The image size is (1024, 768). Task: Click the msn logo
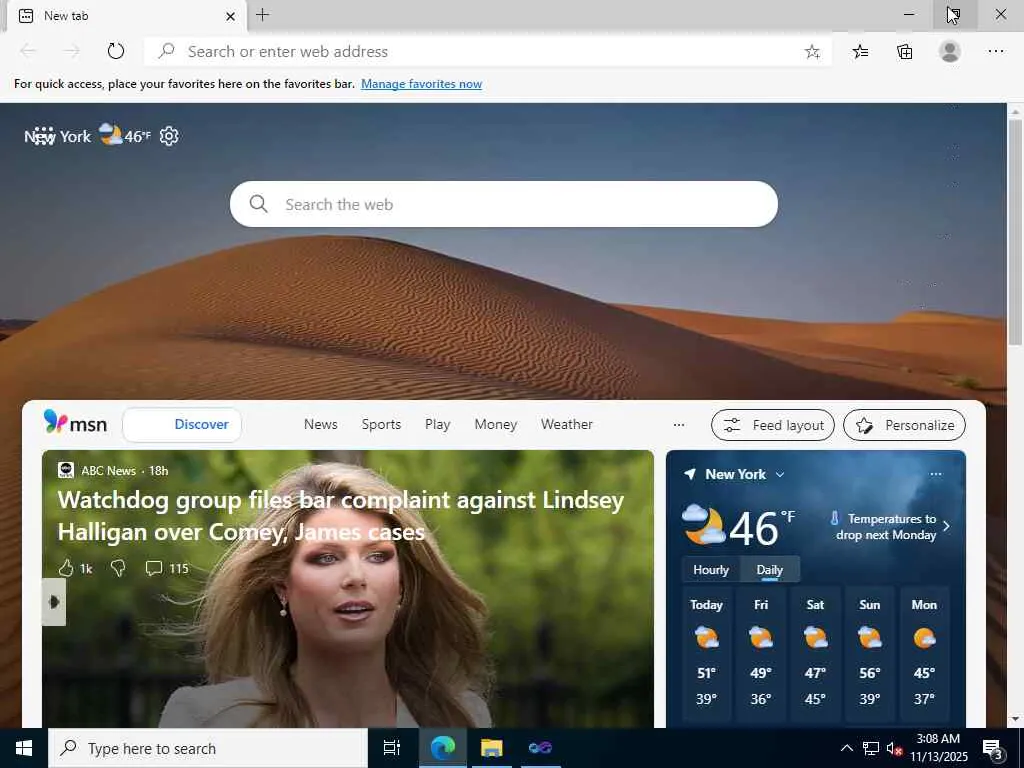click(x=75, y=423)
